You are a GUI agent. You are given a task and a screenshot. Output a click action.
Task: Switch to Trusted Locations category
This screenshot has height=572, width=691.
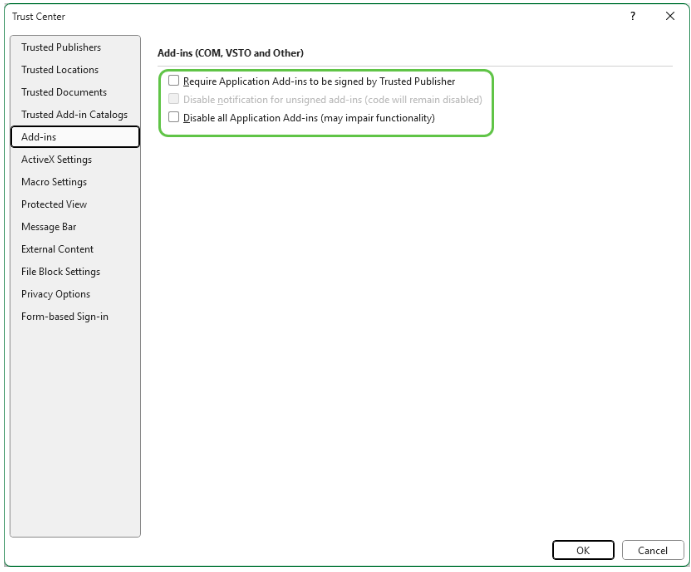coord(60,70)
